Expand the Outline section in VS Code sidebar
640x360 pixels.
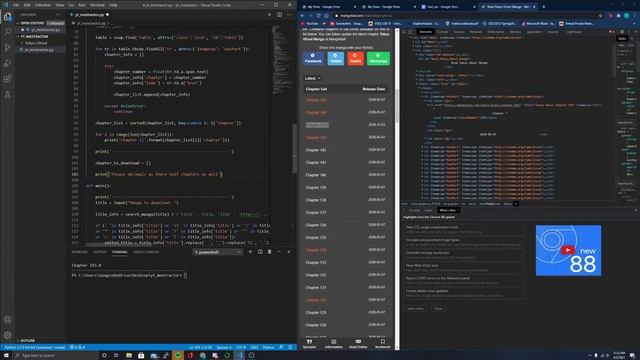(x=27, y=340)
